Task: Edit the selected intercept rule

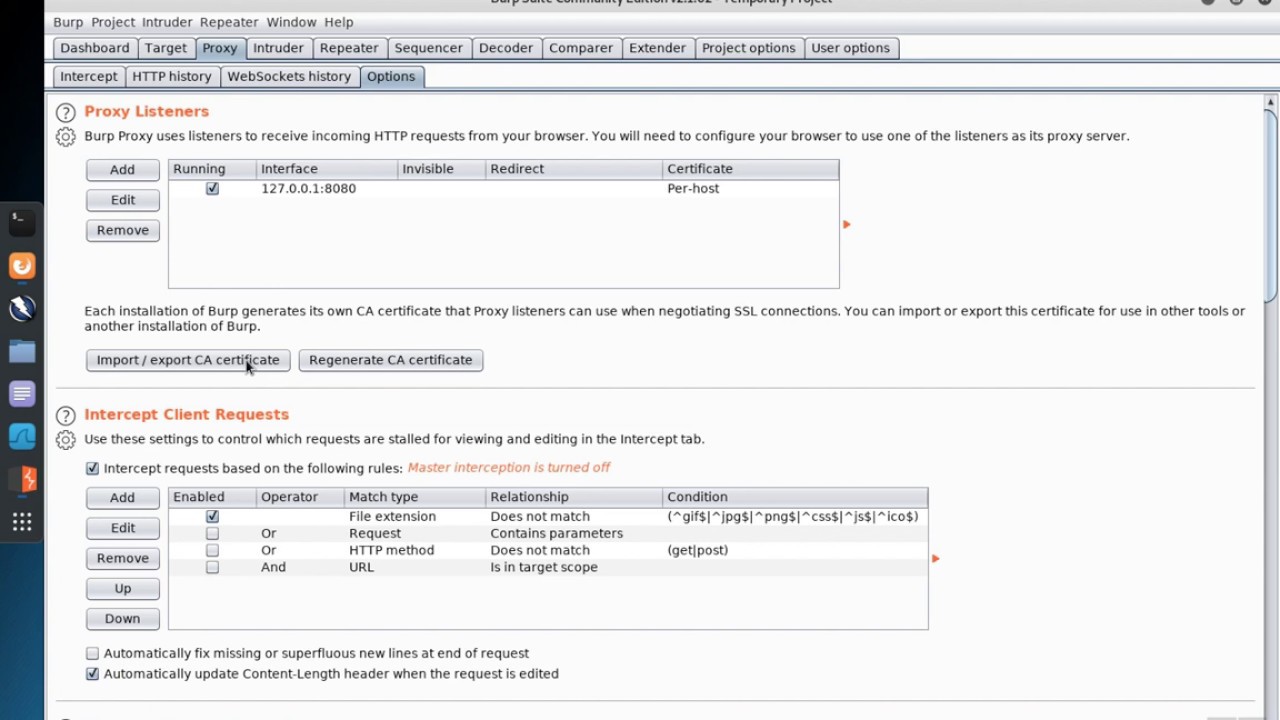Action: click(x=122, y=528)
